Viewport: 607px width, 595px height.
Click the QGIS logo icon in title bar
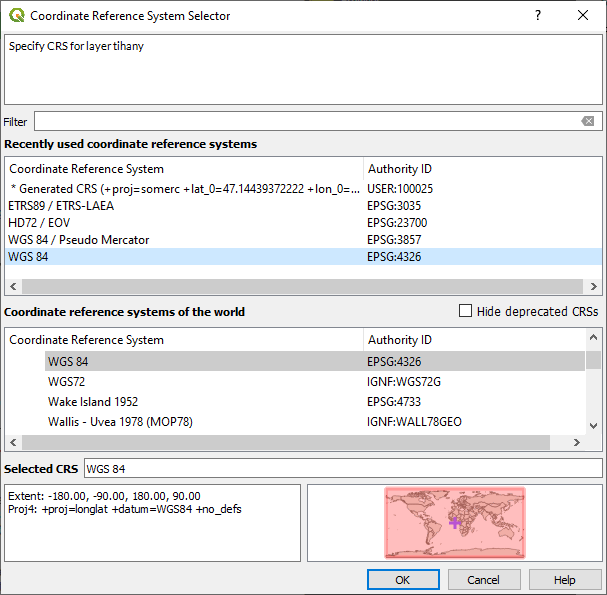click(x=17, y=15)
